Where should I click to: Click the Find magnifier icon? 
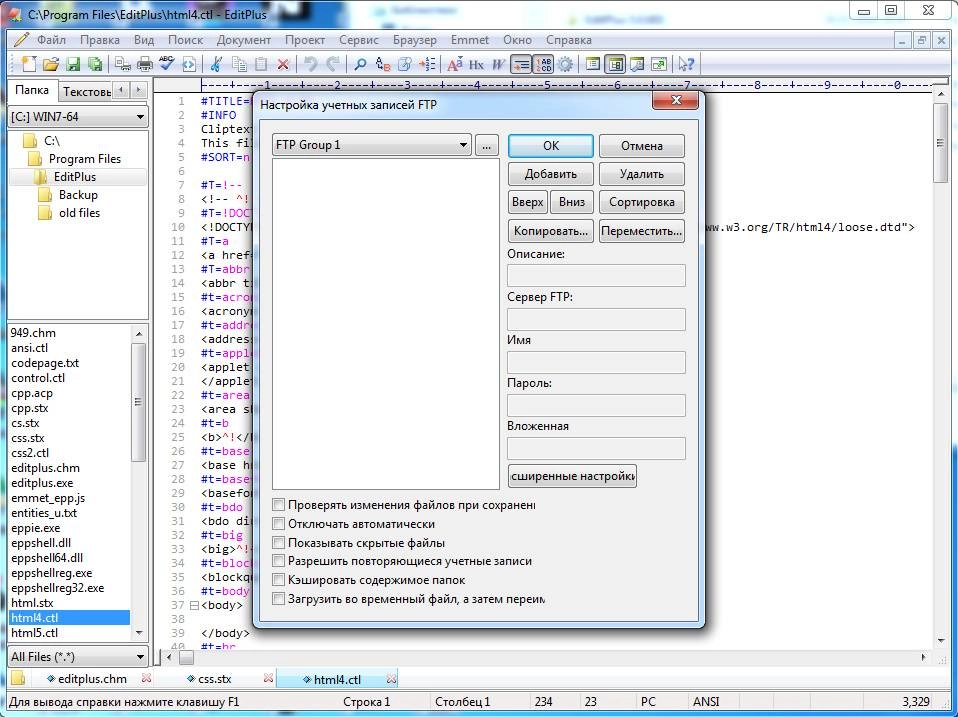click(x=360, y=64)
